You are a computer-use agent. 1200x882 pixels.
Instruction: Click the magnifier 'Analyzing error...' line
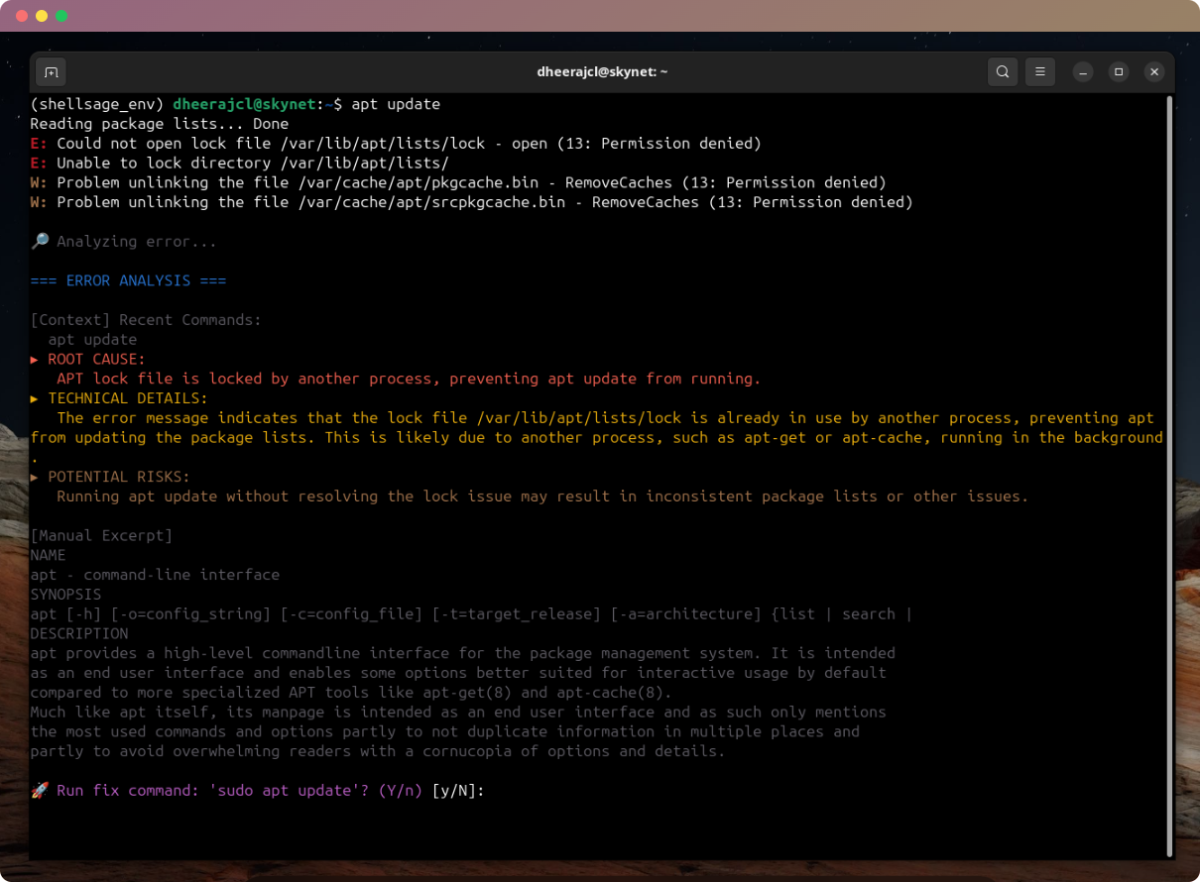point(124,241)
